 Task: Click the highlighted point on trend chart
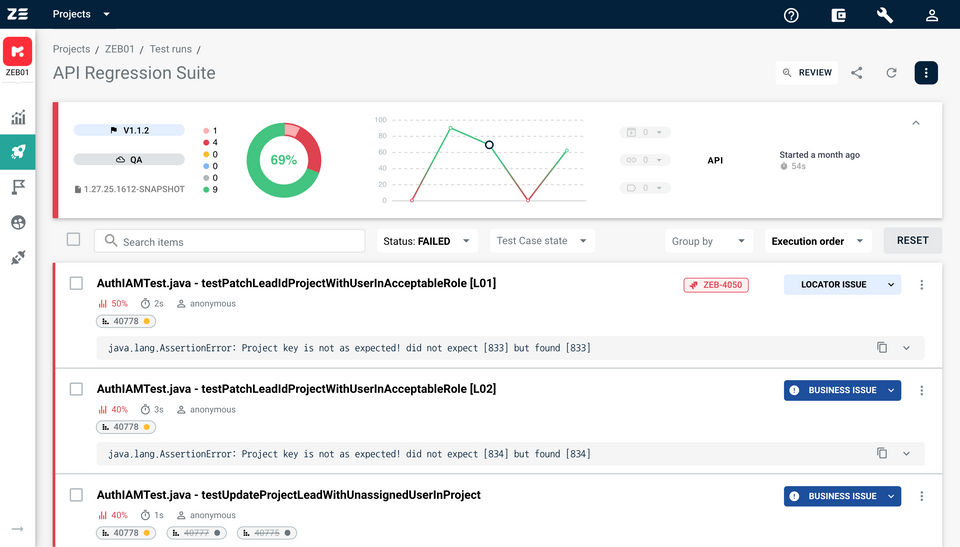point(489,145)
